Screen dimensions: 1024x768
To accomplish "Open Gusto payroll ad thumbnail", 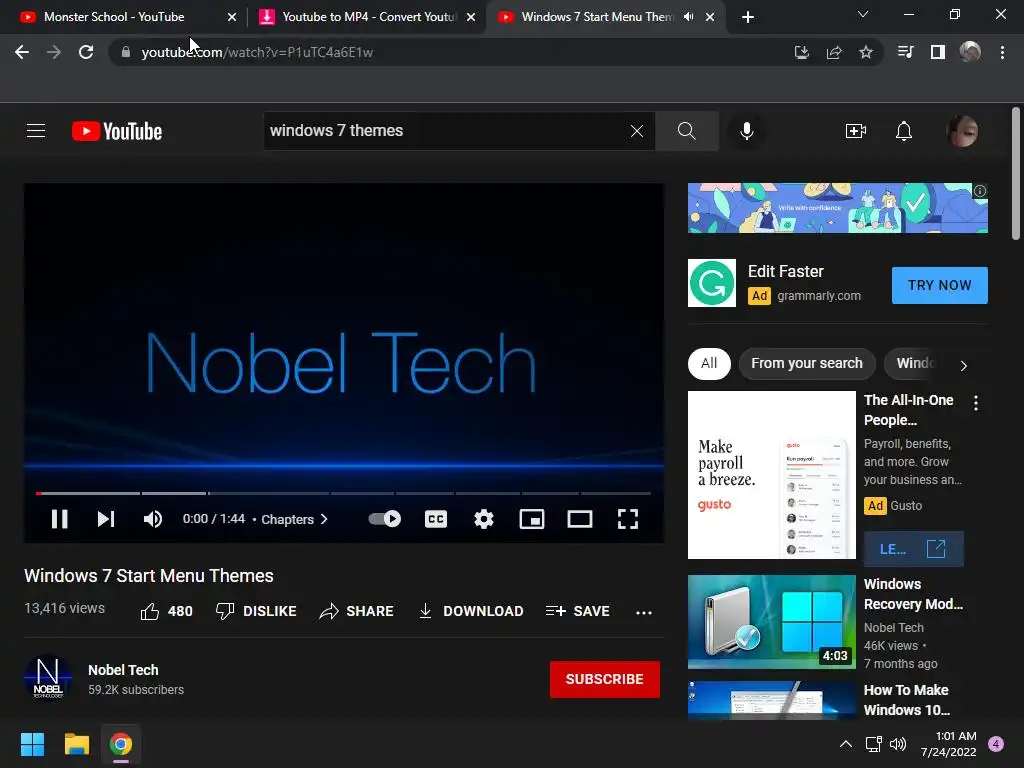I will pos(771,475).
